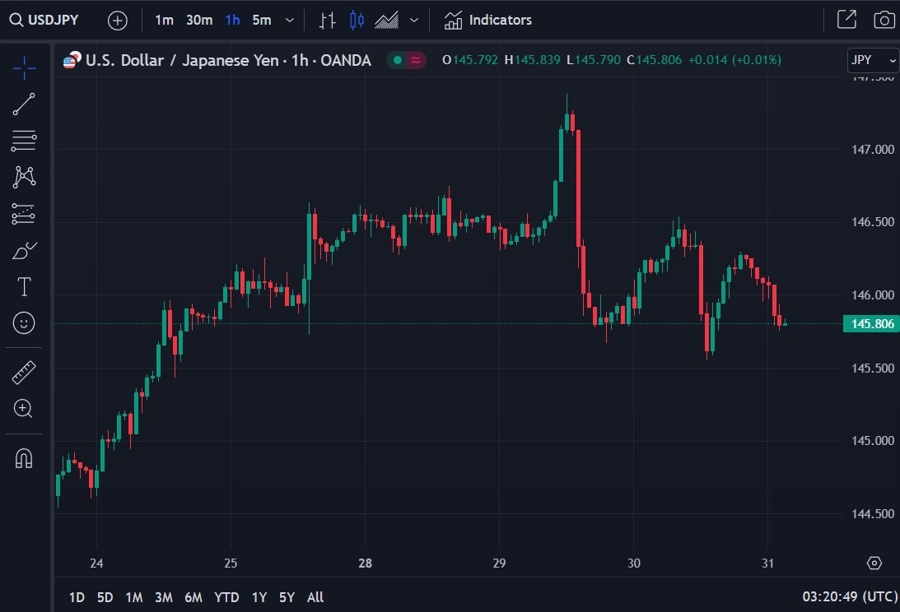Click the high value H145.839
Screen dimensions: 900x612
532,60
